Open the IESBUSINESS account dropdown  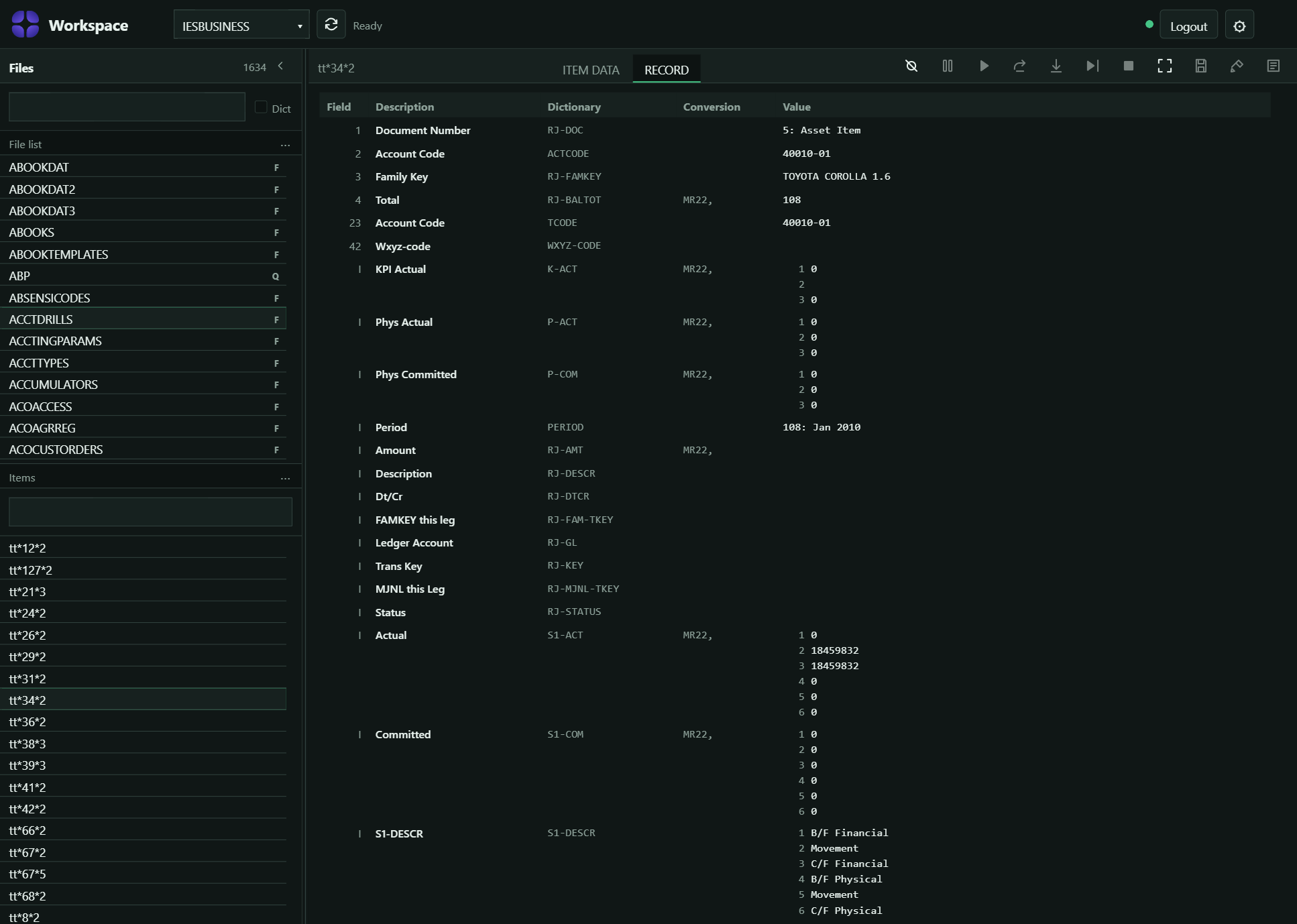coord(241,25)
